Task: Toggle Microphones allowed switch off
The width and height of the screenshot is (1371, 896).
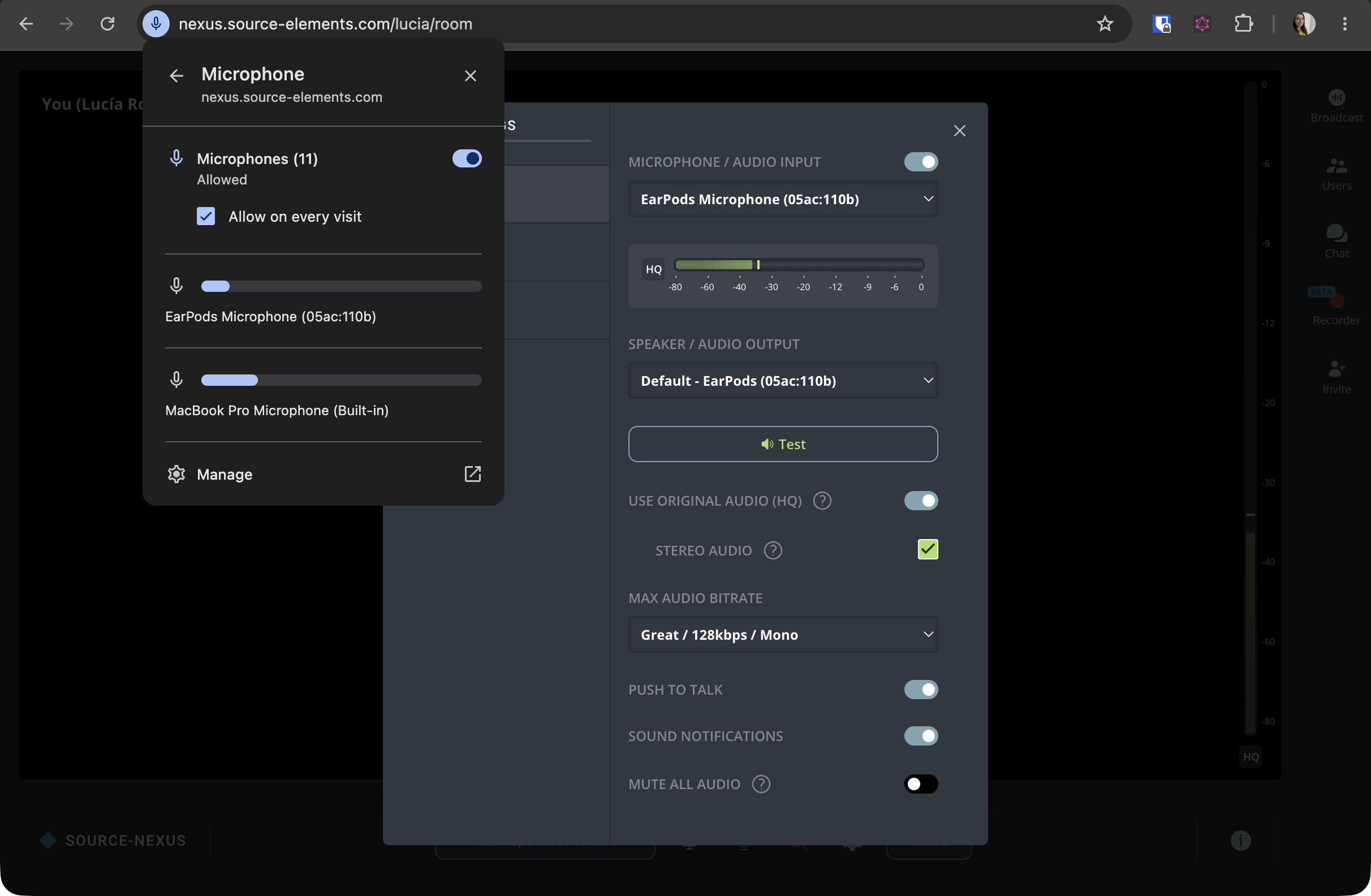Action: (467, 158)
